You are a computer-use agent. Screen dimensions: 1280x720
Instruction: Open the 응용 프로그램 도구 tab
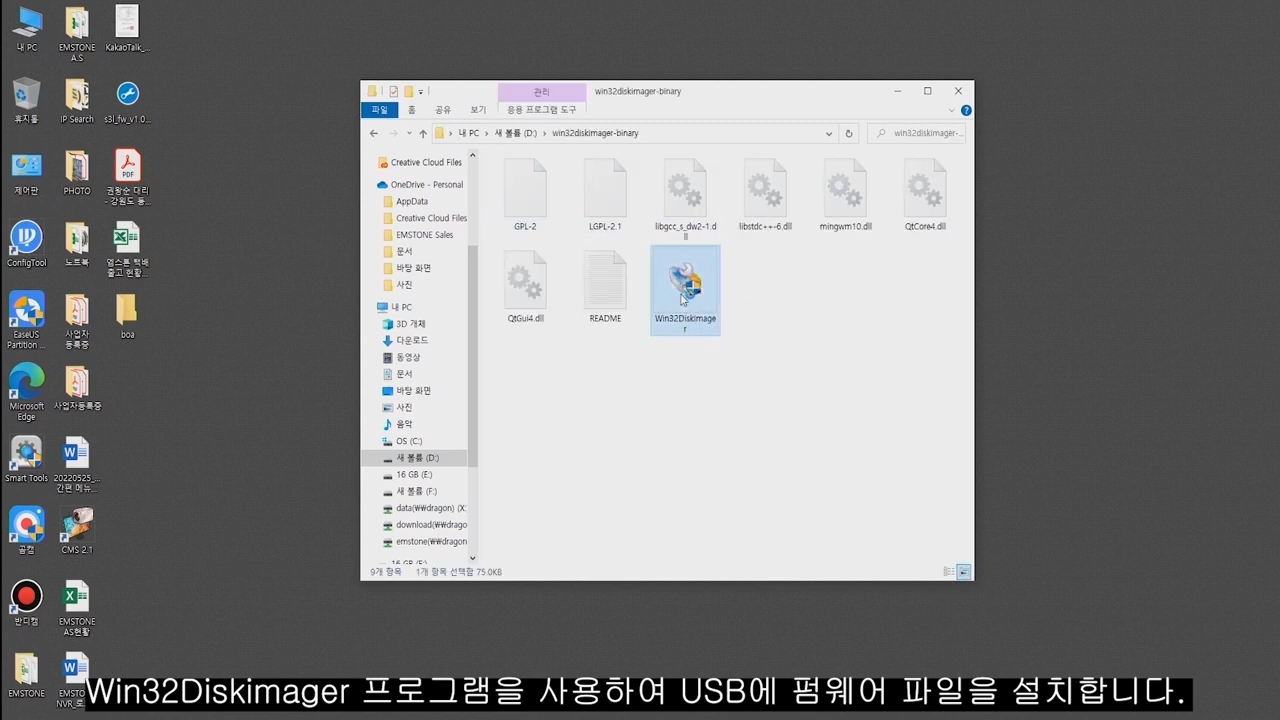[x=542, y=110]
